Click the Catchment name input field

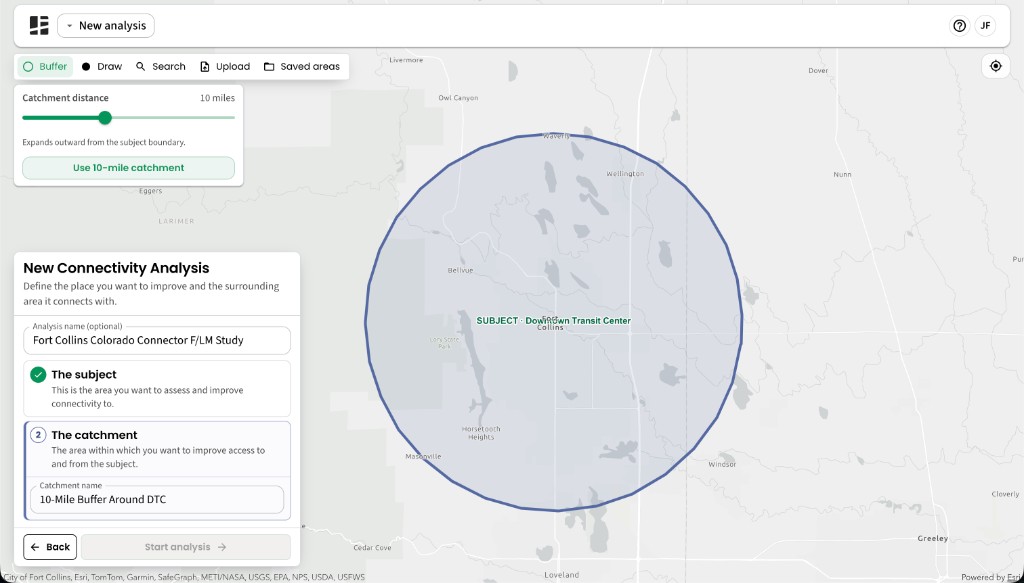[x=157, y=499]
